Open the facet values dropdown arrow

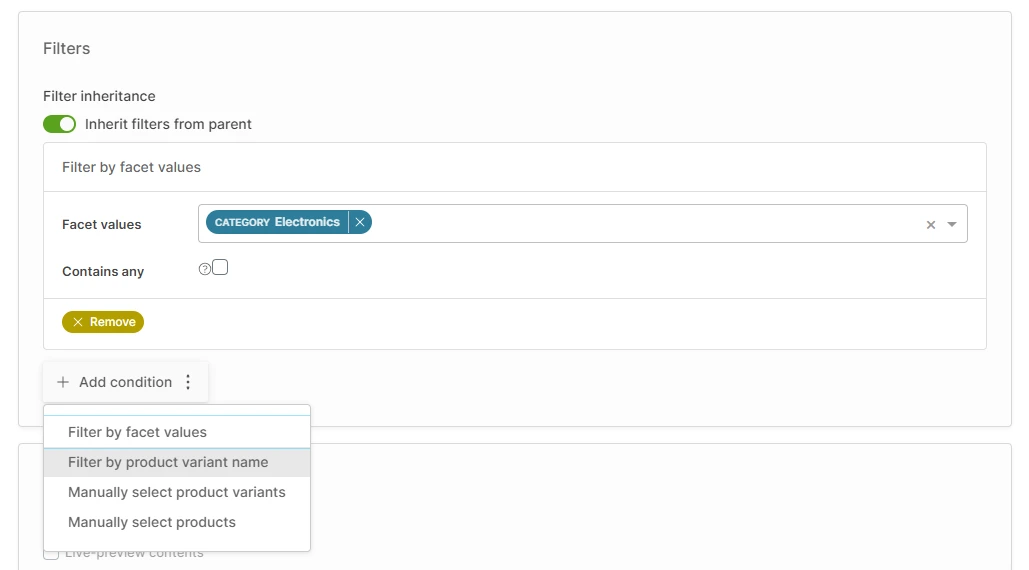952,225
